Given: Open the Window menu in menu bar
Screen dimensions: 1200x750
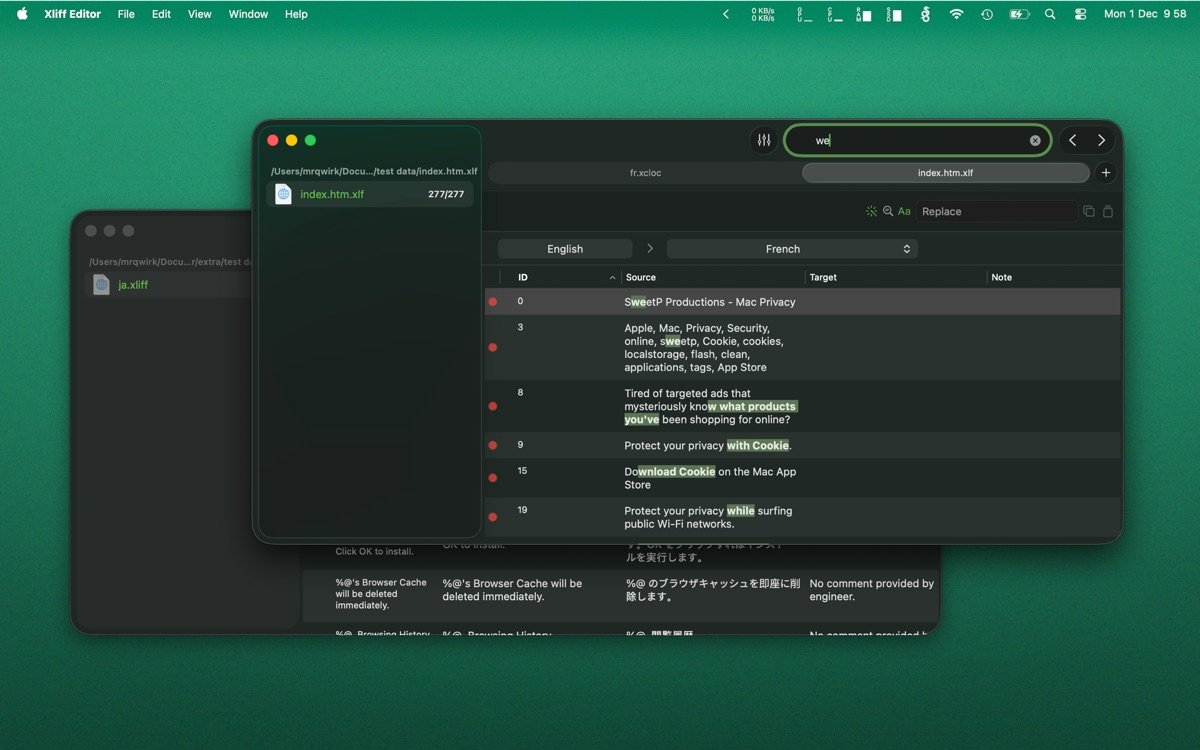Looking at the screenshot, I should [x=248, y=14].
